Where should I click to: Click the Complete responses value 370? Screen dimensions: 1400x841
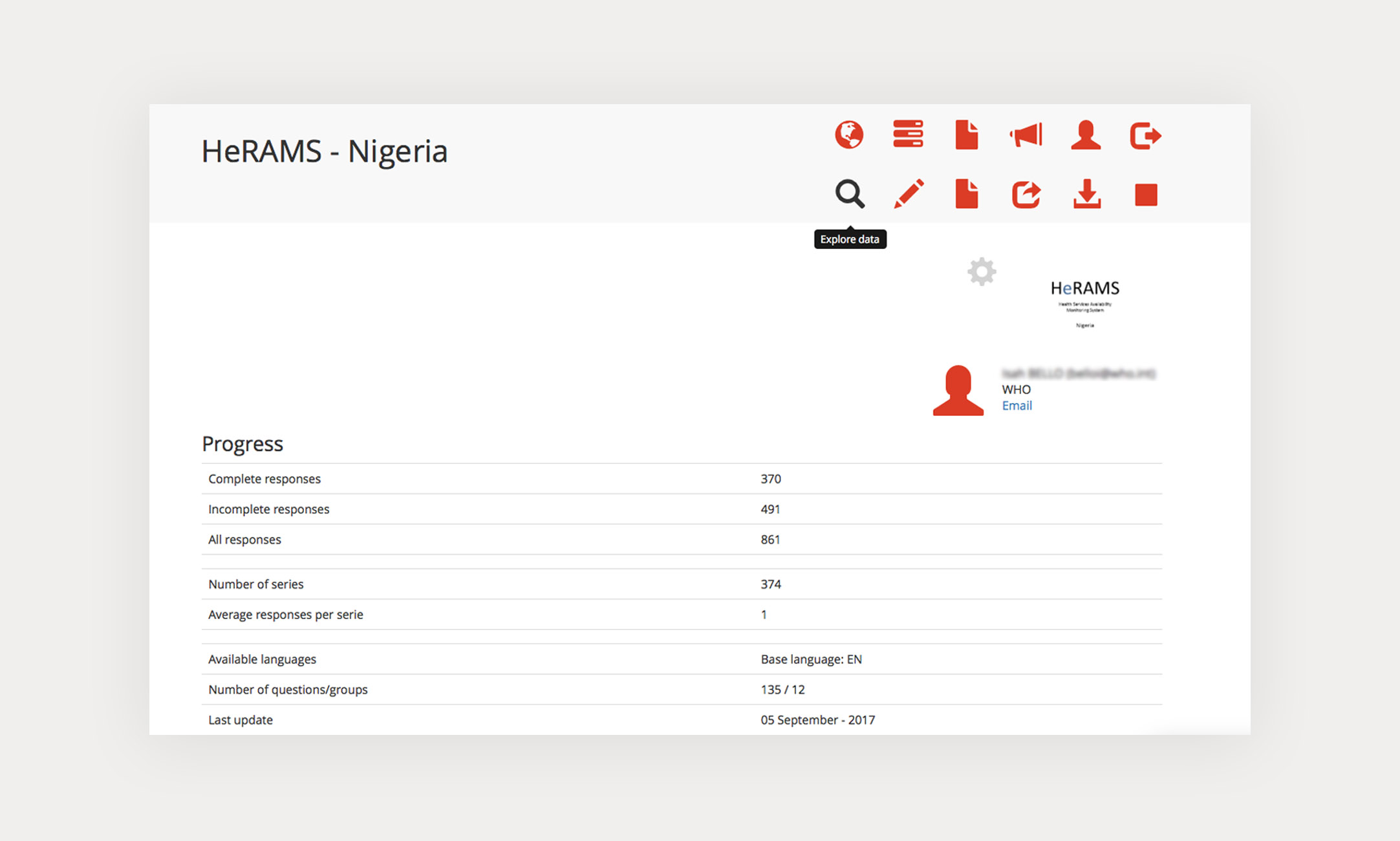point(771,479)
